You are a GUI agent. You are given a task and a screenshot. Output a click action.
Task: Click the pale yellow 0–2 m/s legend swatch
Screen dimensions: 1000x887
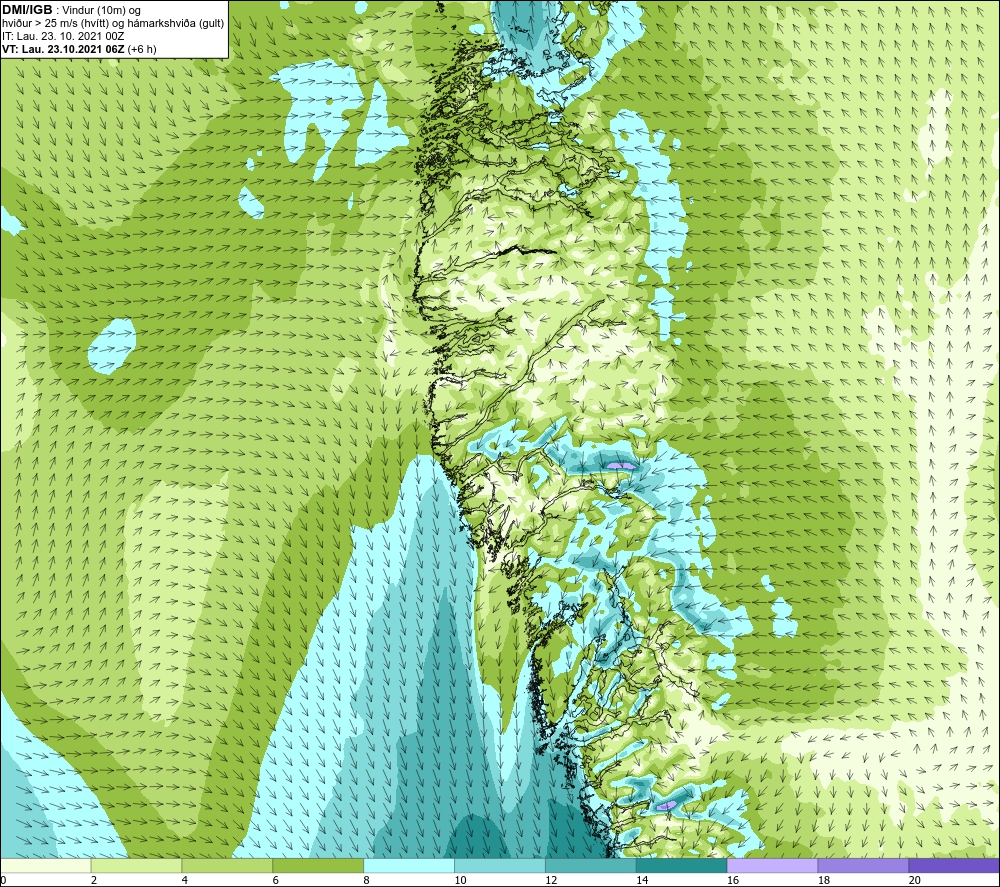pos(46,866)
